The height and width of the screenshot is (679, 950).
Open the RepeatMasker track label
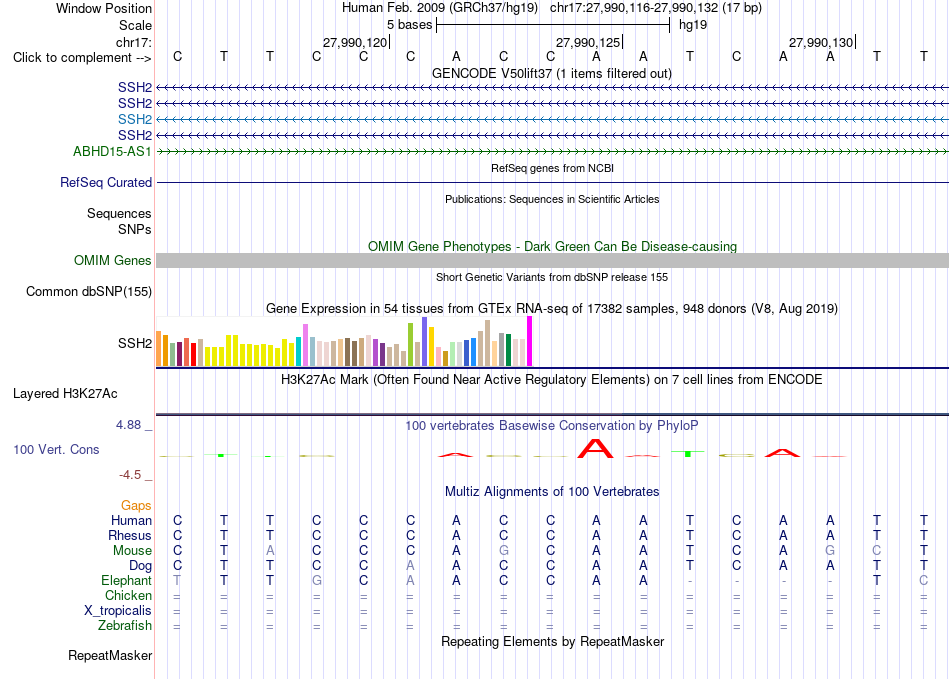click(110, 655)
